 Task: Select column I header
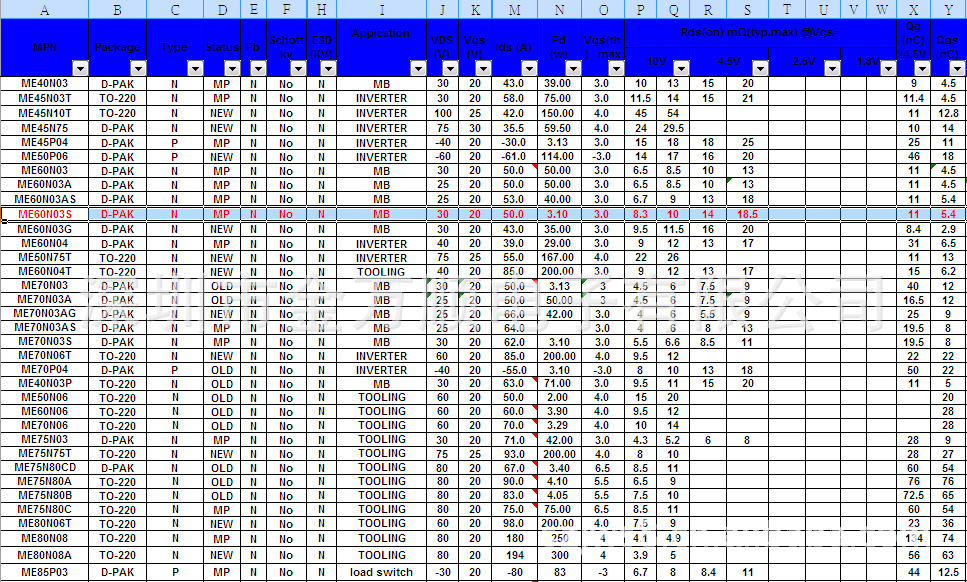click(381, 9)
